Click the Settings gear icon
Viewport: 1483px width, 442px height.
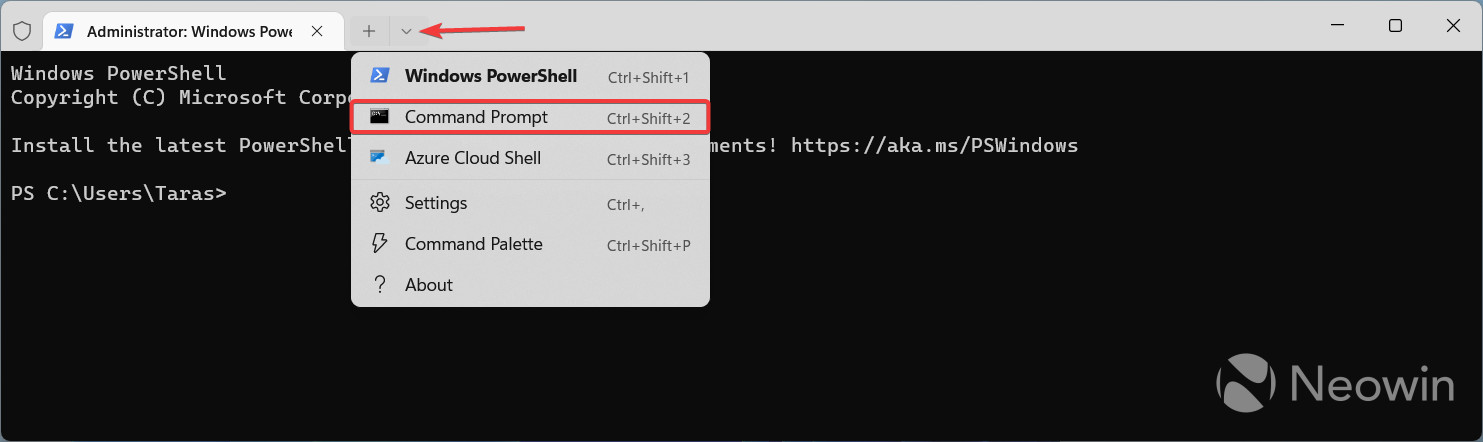(379, 203)
